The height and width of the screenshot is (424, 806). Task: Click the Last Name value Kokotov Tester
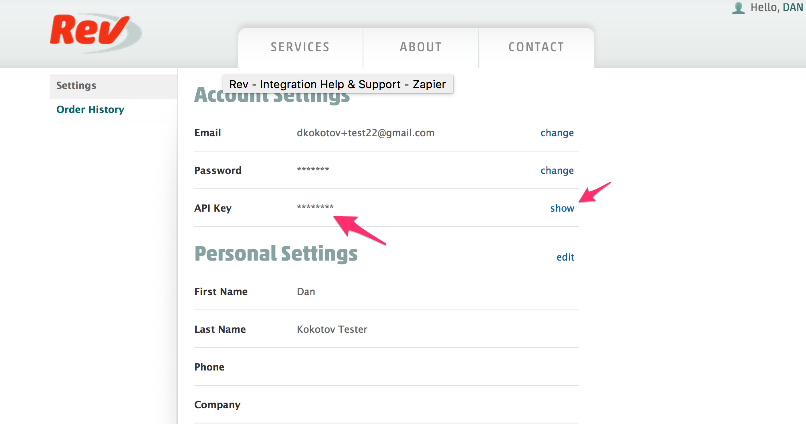click(x=332, y=329)
